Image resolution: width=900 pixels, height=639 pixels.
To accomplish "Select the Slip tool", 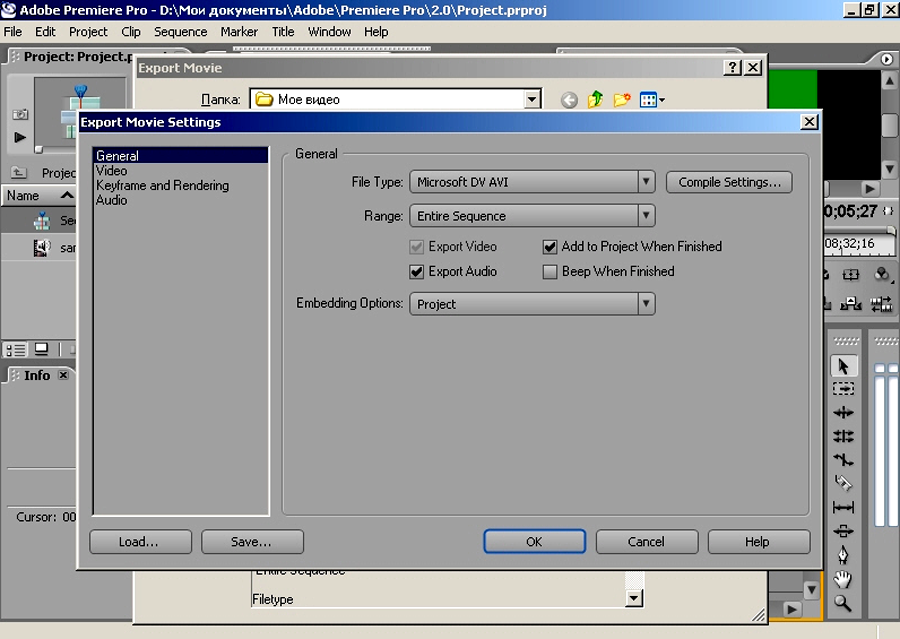I will pos(843,508).
